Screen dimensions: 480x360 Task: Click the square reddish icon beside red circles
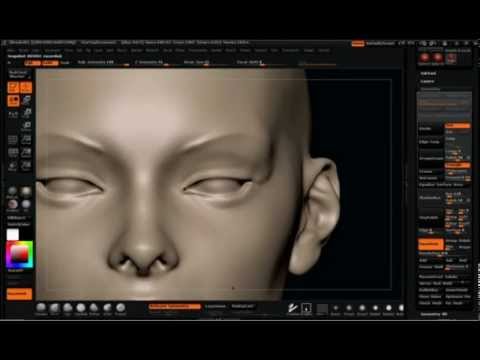tap(451, 58)
